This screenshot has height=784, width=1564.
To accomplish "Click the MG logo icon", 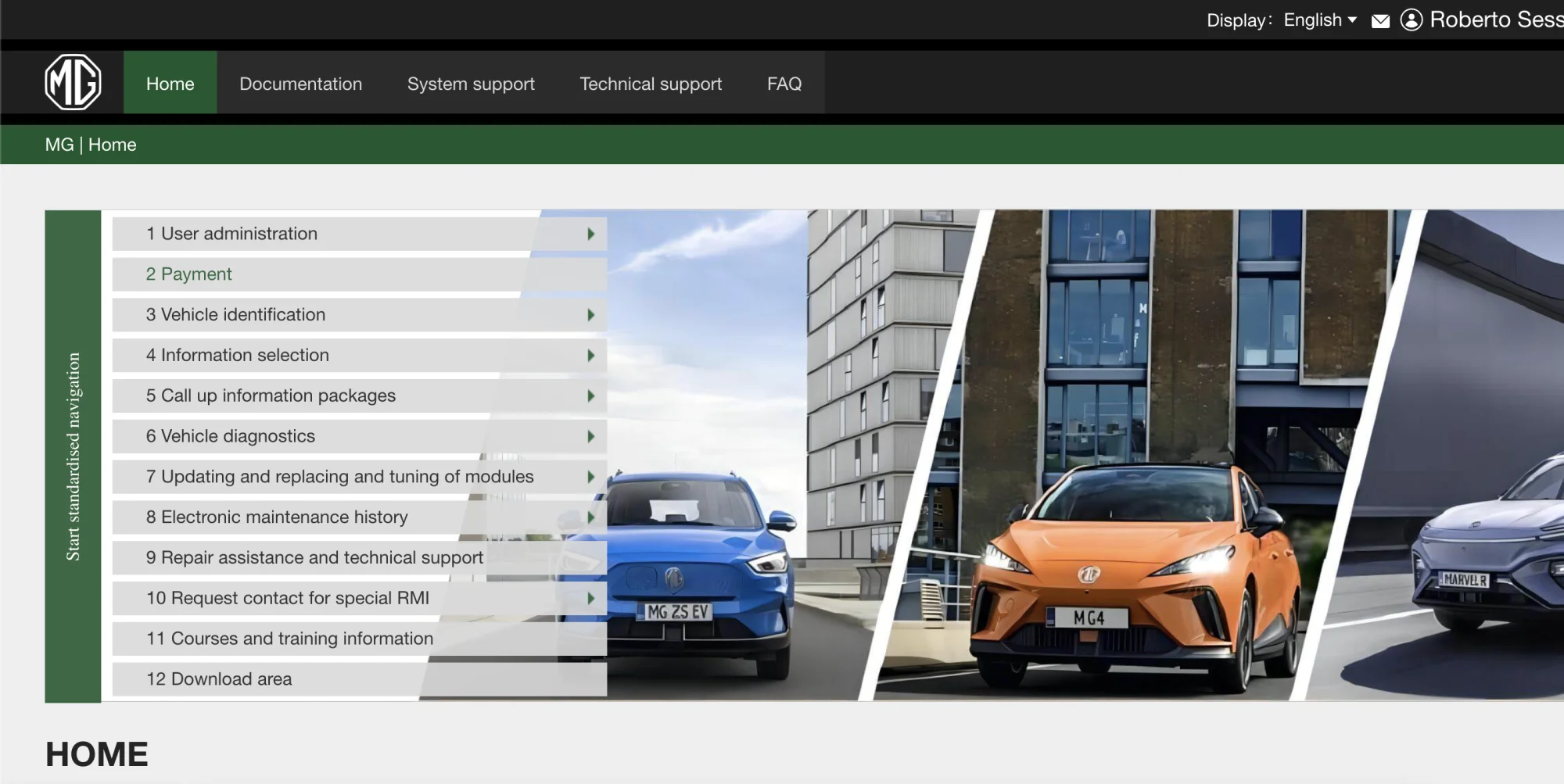I will [x=73, y=82].
